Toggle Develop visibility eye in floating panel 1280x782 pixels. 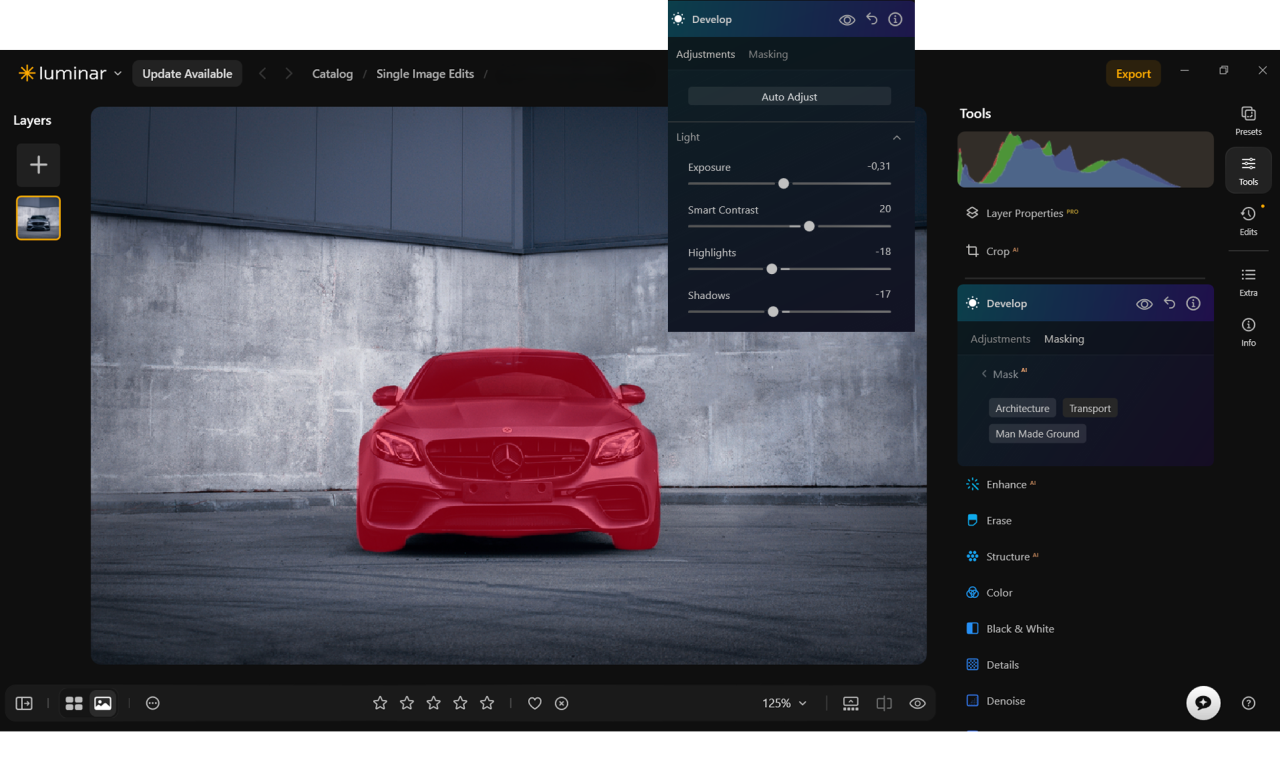847,19
